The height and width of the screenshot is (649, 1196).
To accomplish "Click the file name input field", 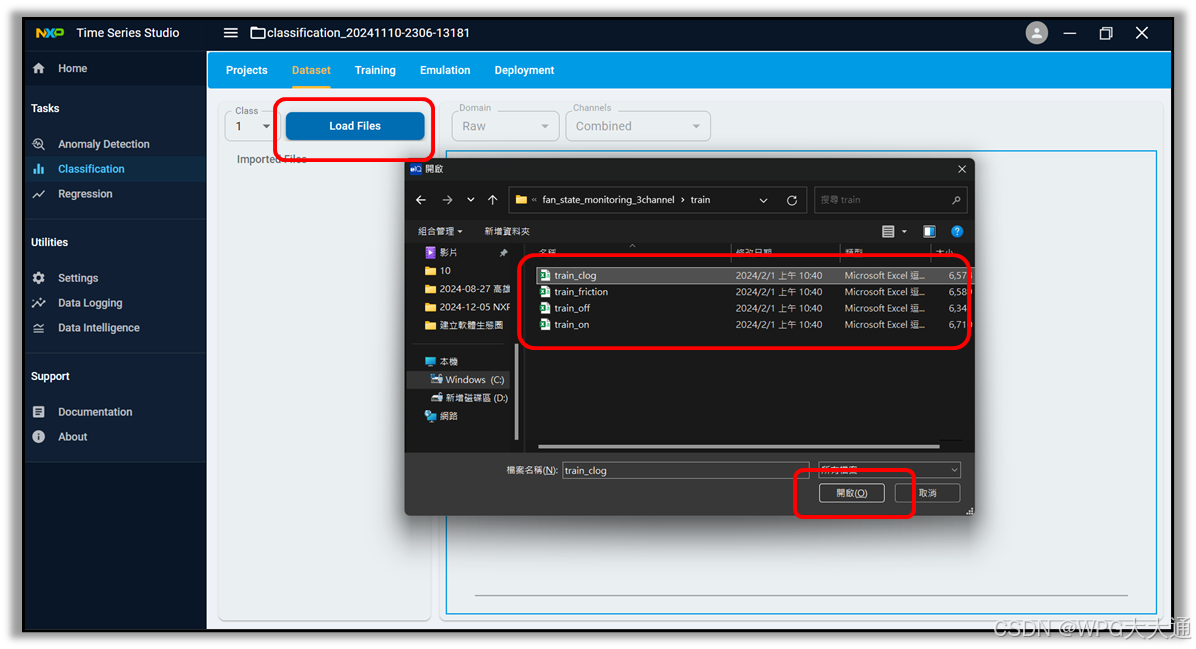I will [x=685, y=471].
